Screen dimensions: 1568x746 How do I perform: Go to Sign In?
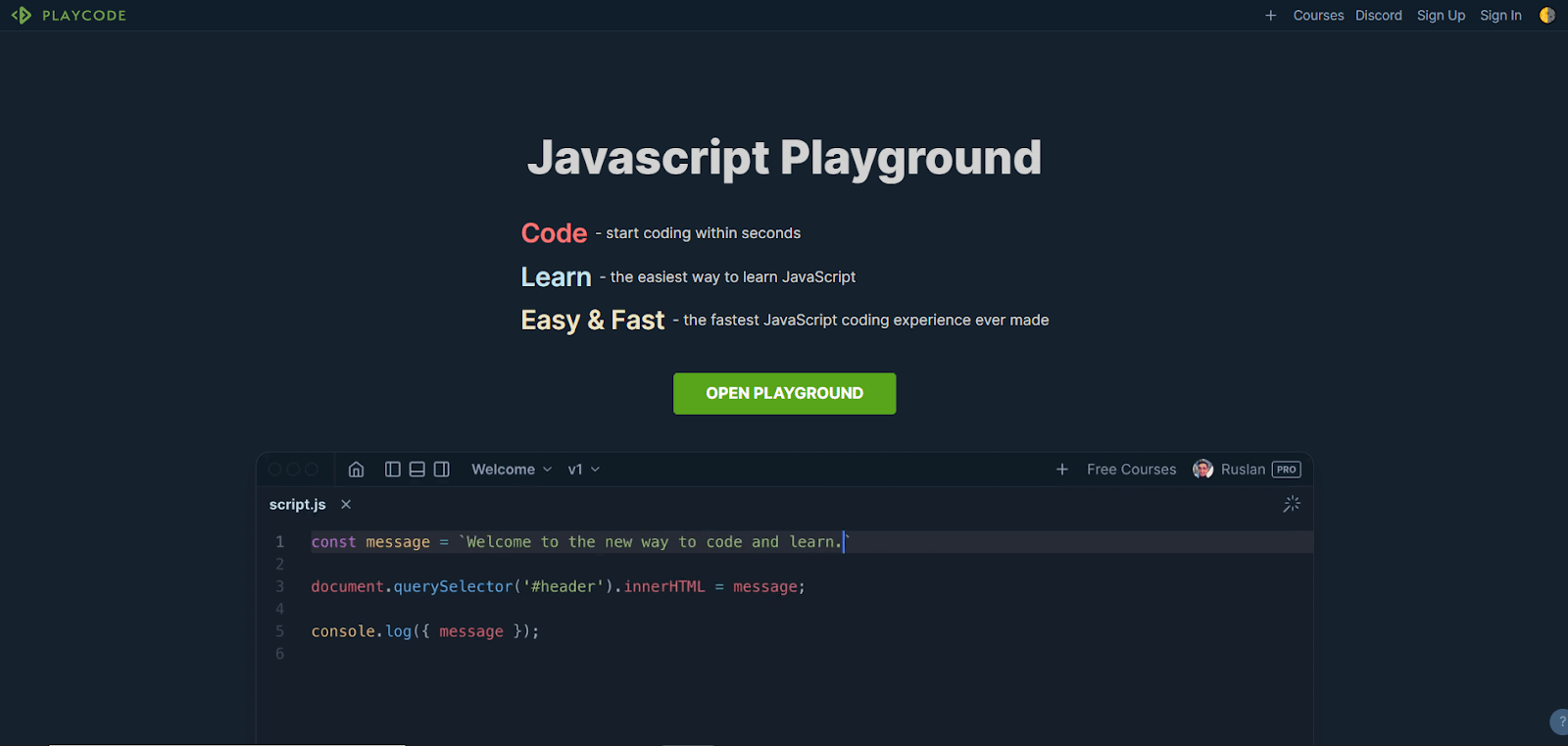pos(1500,16)
